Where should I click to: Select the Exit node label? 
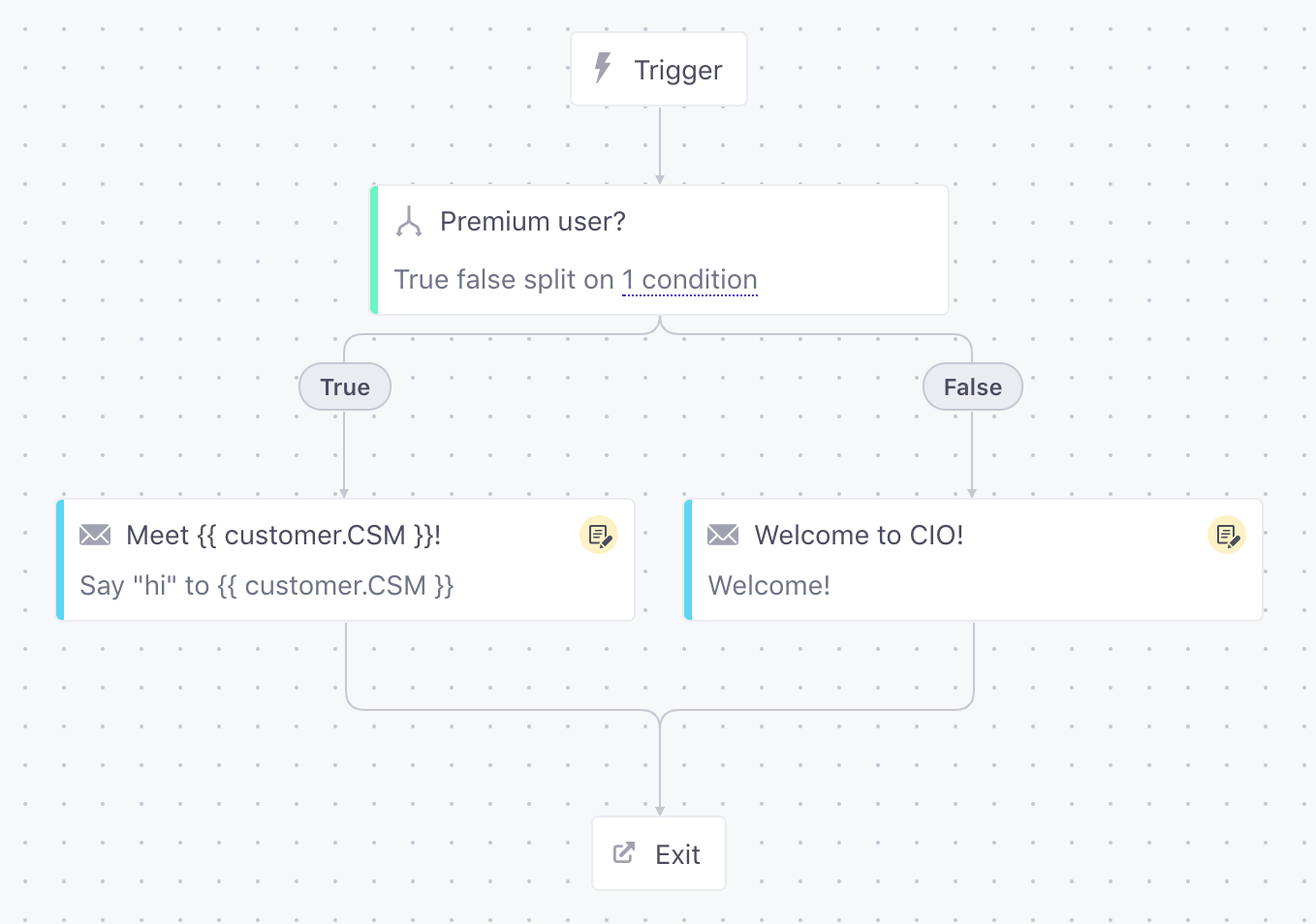pyautogui.click(x=677, y=854)
